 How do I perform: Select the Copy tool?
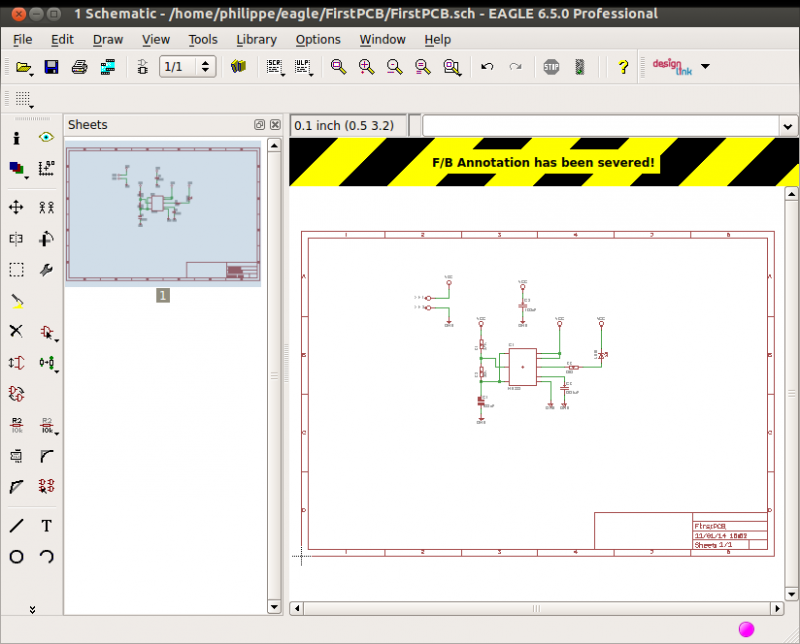pos(46,207)
